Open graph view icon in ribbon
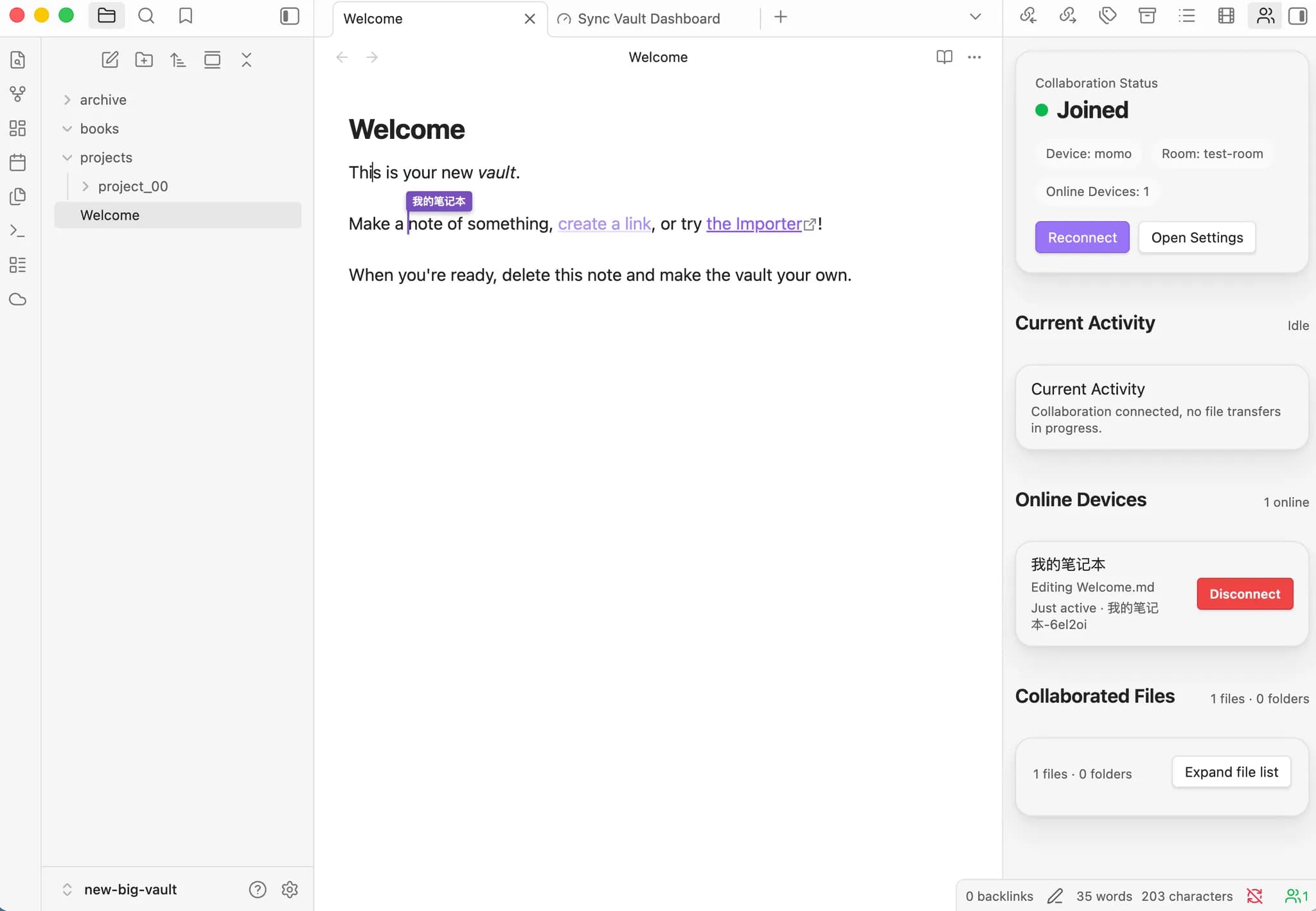Image resolution: width=1316 pixels, height=911 pixels. click(18, 94)
